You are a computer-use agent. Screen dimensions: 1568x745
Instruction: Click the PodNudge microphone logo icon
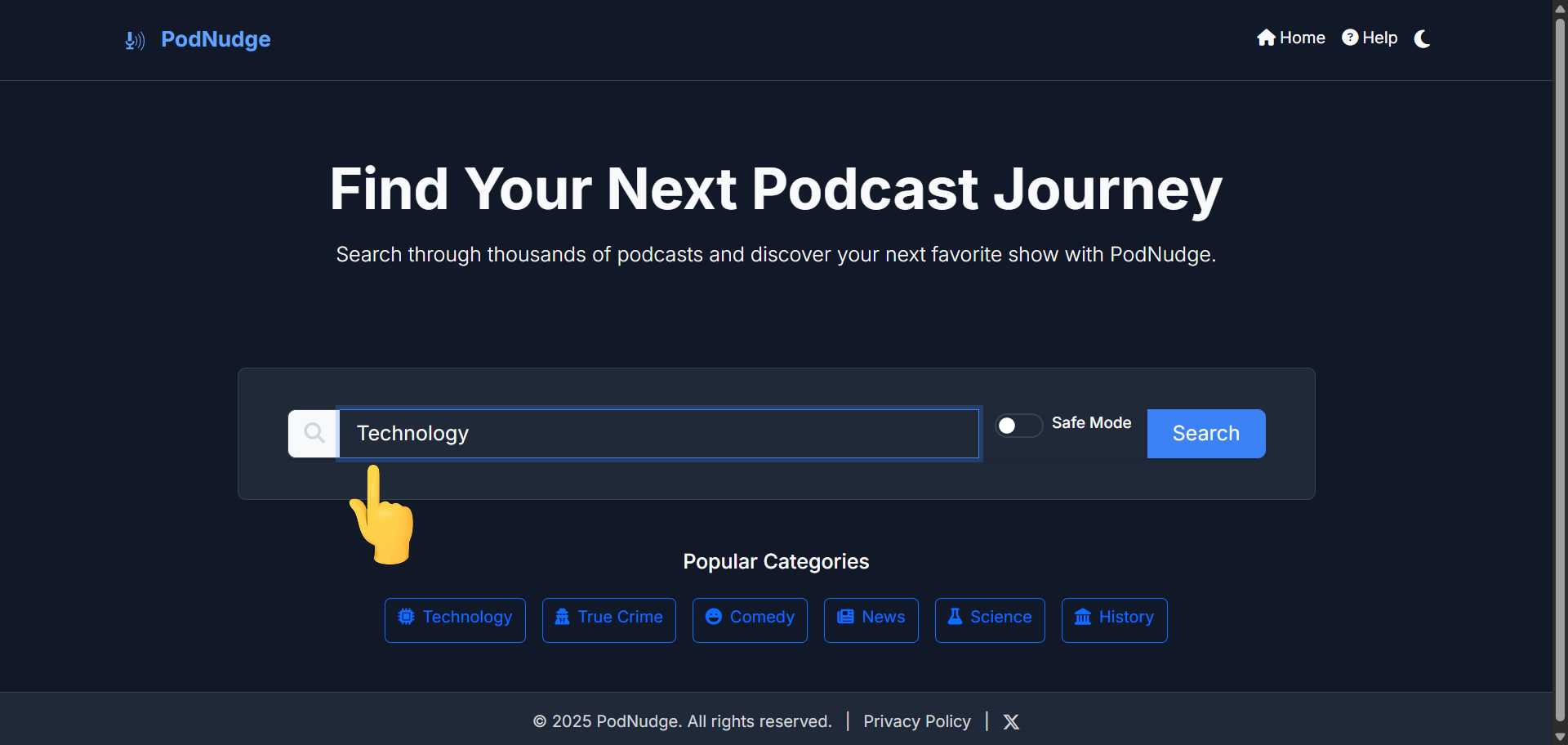[135, 40]
